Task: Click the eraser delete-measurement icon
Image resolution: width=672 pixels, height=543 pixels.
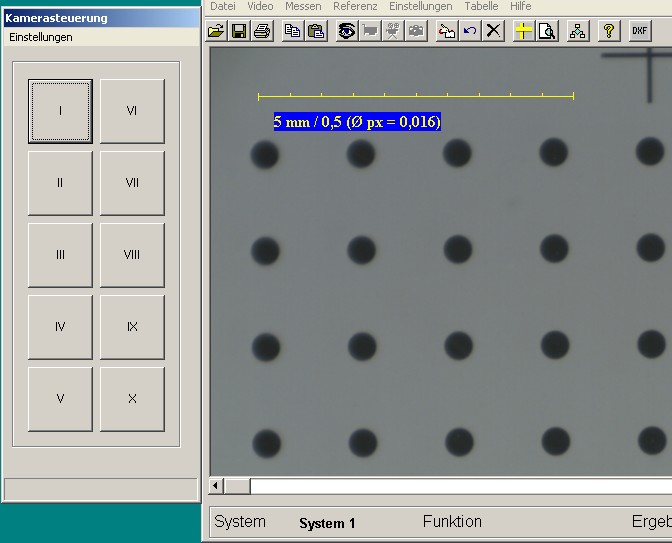Action: (447, 31)
